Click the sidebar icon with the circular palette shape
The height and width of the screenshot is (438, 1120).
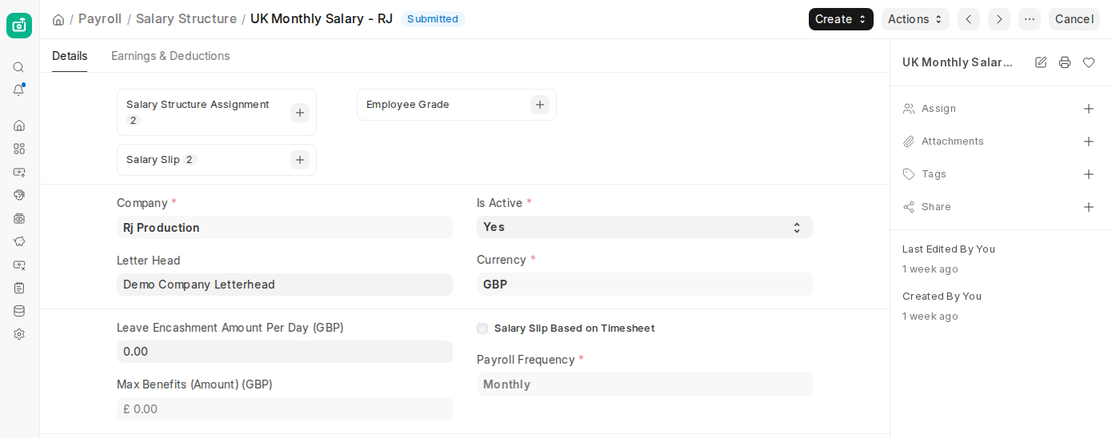click(19, 195)
